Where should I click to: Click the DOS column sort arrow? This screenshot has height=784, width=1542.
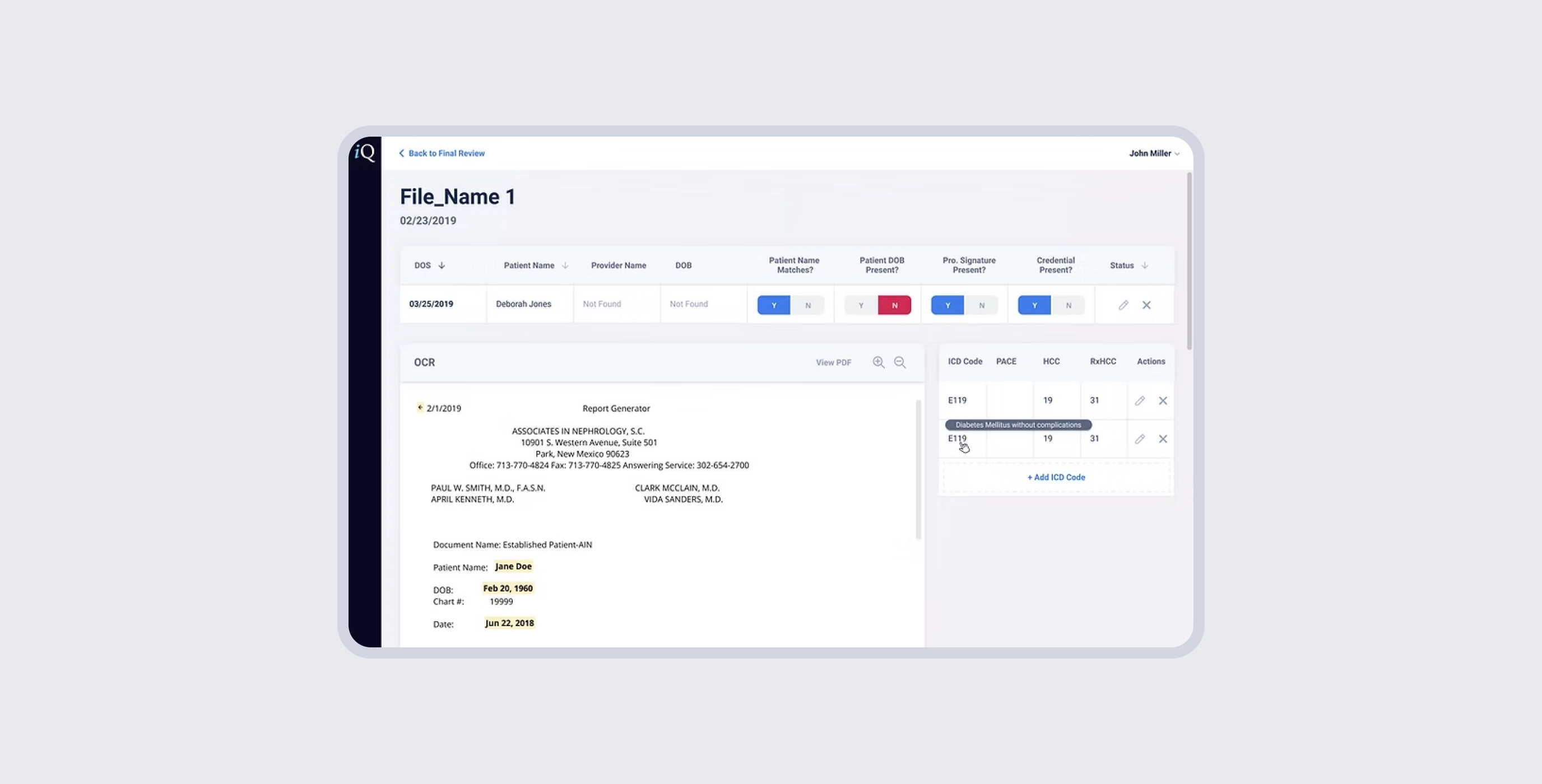441,265
